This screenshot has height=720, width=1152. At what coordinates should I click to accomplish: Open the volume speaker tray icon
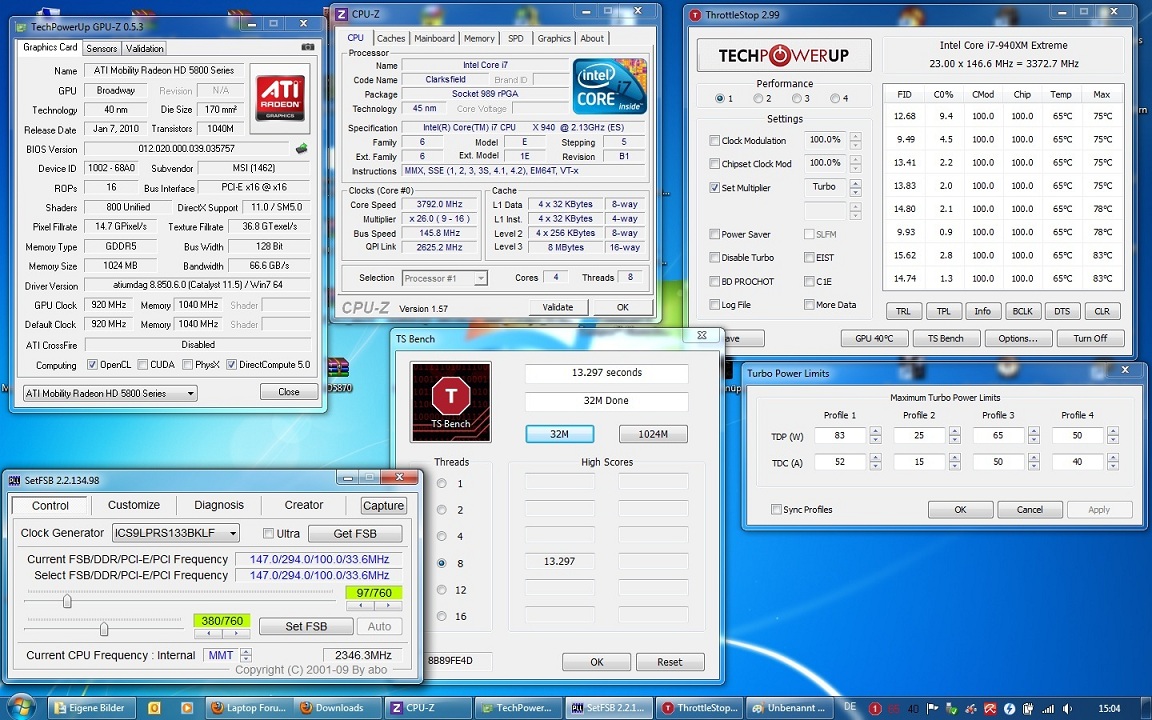[1066, 708]
